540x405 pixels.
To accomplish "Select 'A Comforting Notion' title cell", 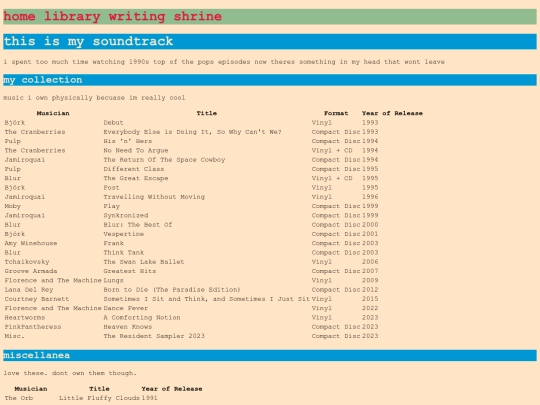I will point(142,318).
